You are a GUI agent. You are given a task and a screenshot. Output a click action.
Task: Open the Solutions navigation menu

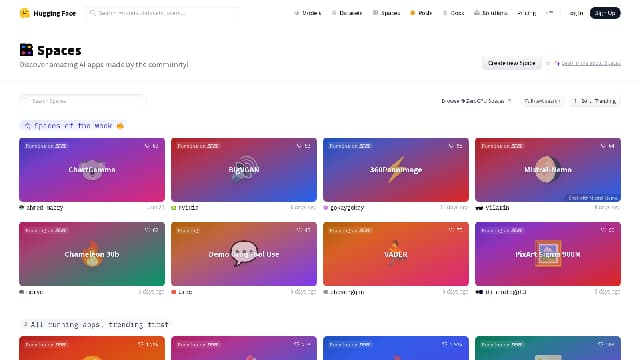(x=491, y=13)
